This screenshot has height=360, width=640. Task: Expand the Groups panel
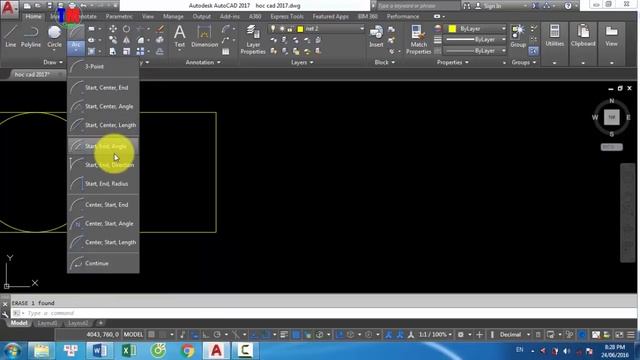point(524,62)
